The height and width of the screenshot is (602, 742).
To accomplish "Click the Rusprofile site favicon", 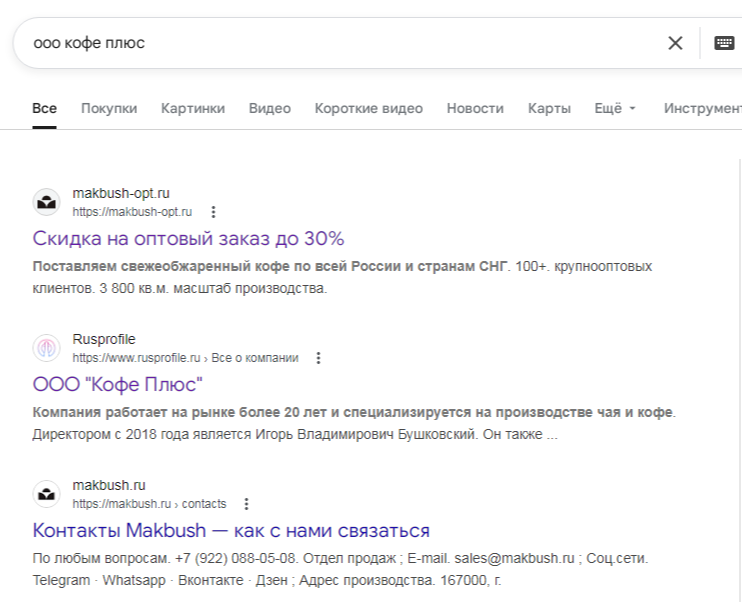I will tap(46, 348).
